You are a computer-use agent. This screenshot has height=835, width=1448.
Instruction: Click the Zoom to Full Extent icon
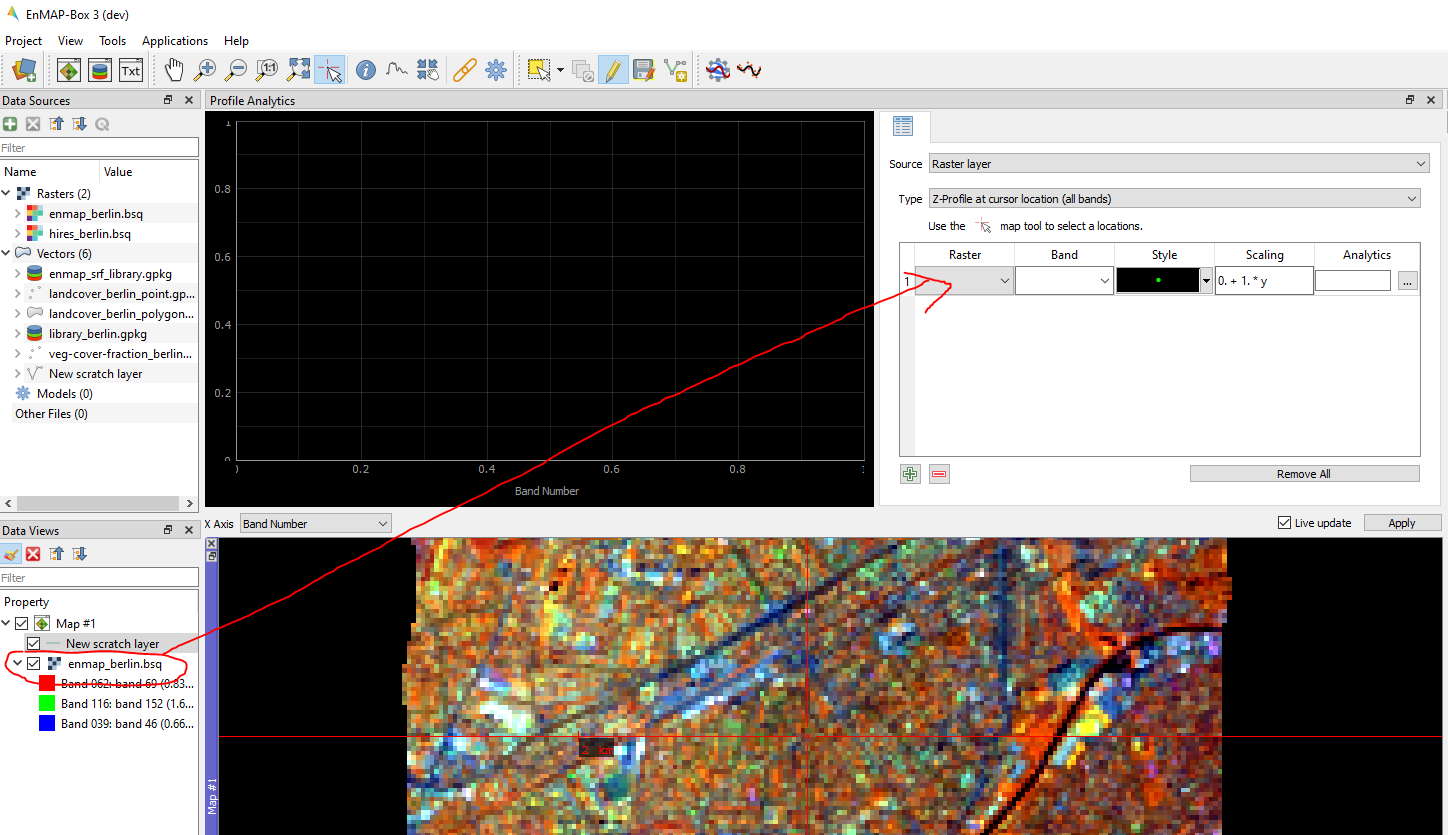click(x=298, y=70)
